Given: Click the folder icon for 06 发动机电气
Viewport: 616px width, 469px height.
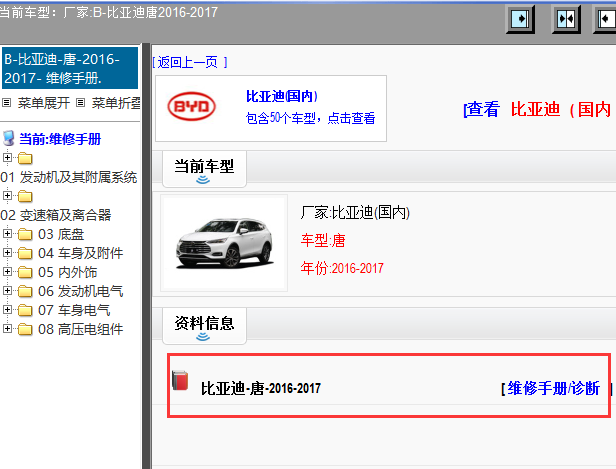Looking at the screenshot, I should pos(25,291).
